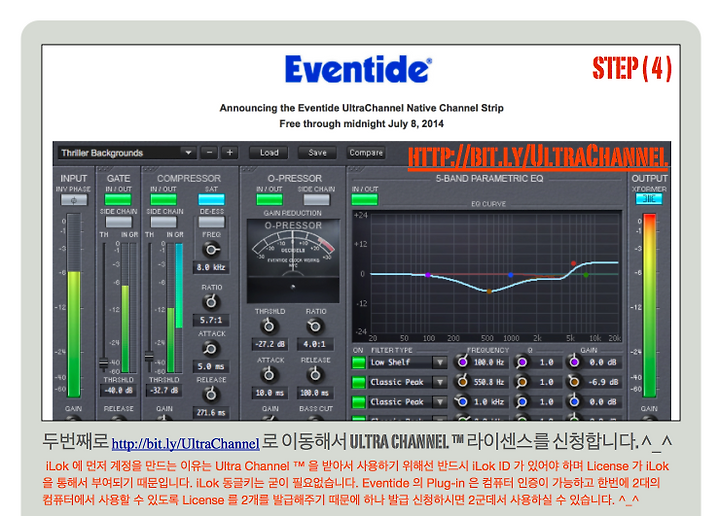720x516 pixels.
Task: Click the Load button
Action: (x=269, y=152)
